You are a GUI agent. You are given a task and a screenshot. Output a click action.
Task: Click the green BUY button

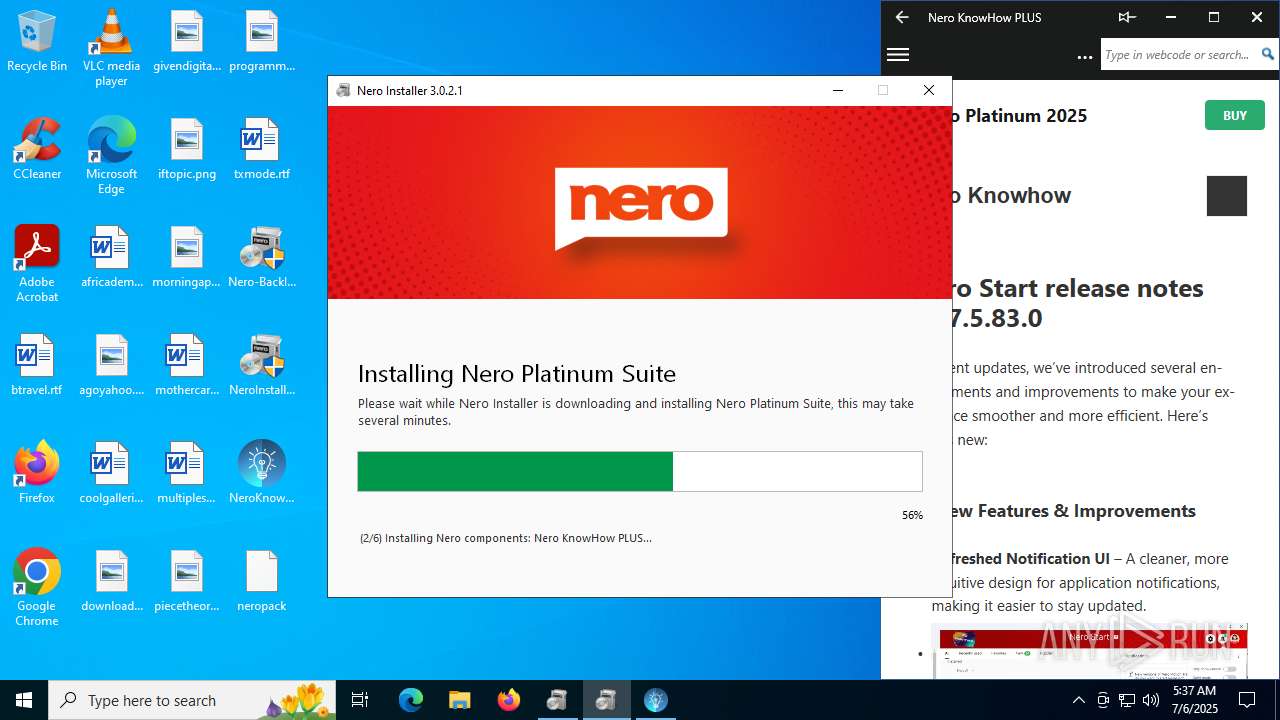(x=1234, y=115)
